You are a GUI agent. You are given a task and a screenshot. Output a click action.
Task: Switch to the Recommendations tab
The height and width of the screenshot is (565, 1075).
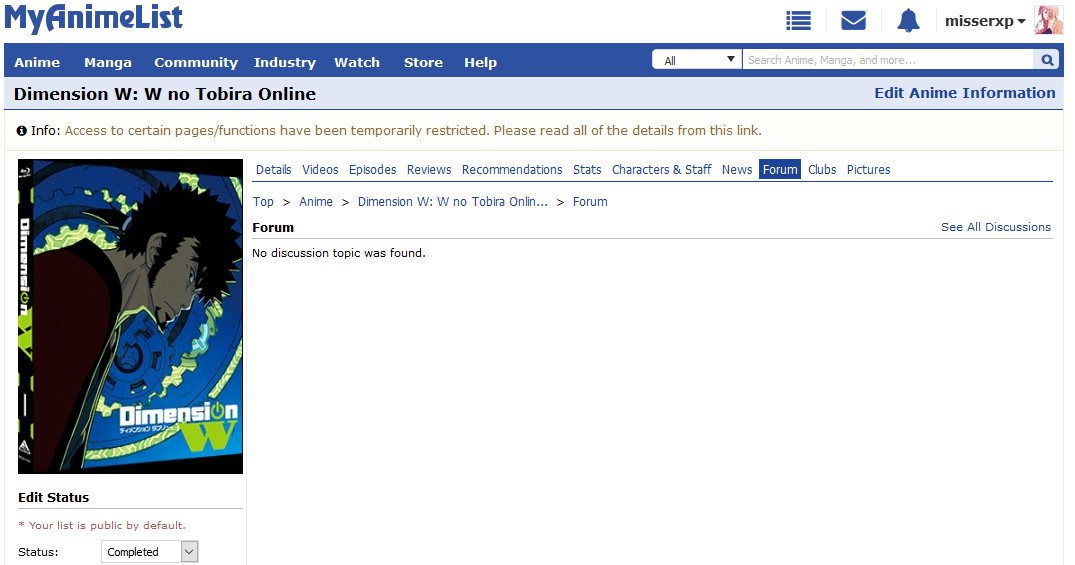pos(511,169)
